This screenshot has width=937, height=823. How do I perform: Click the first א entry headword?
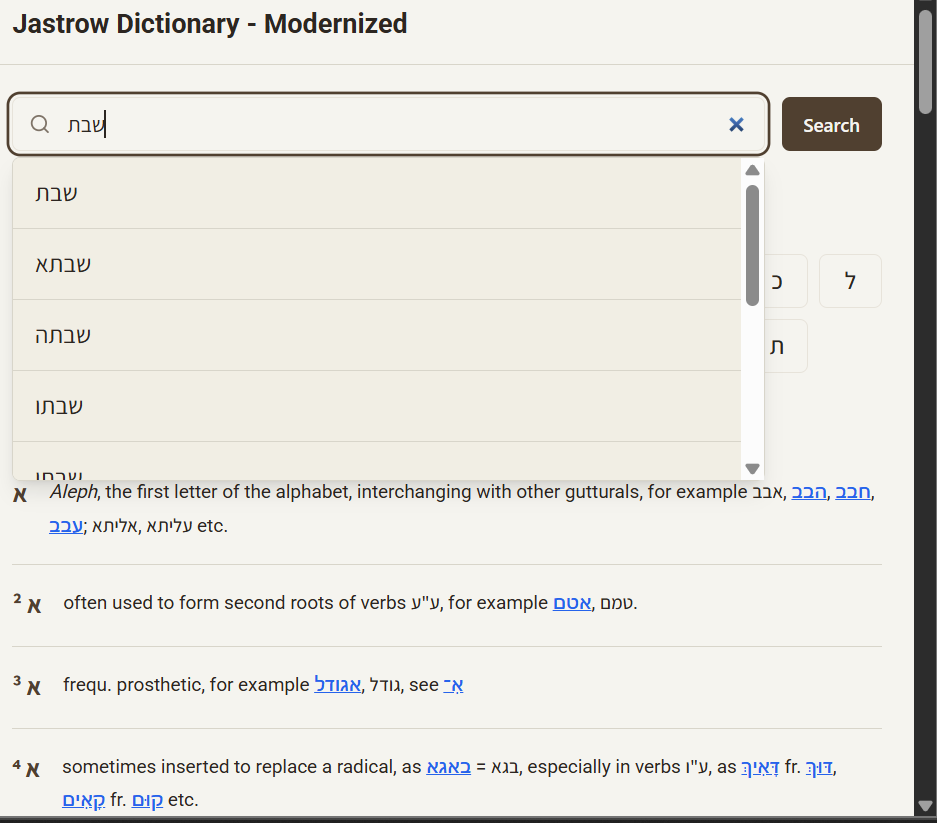pos(20,494)
